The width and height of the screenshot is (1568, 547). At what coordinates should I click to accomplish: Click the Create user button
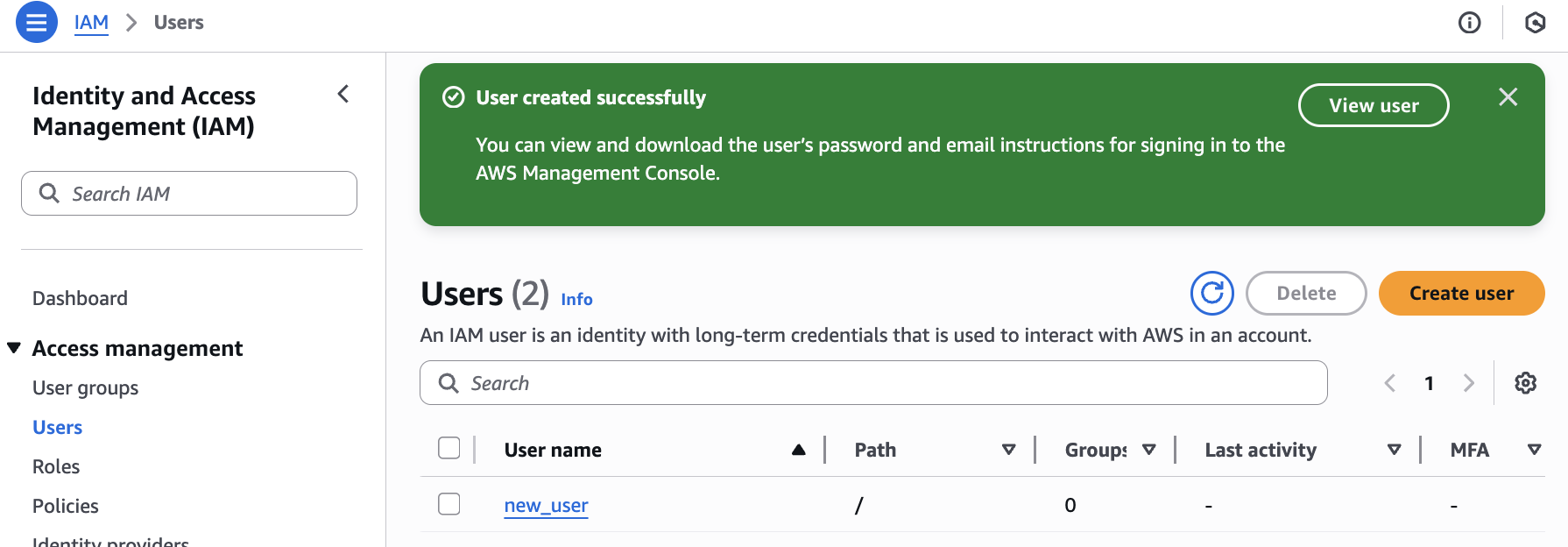click(x=1460, y=293)
